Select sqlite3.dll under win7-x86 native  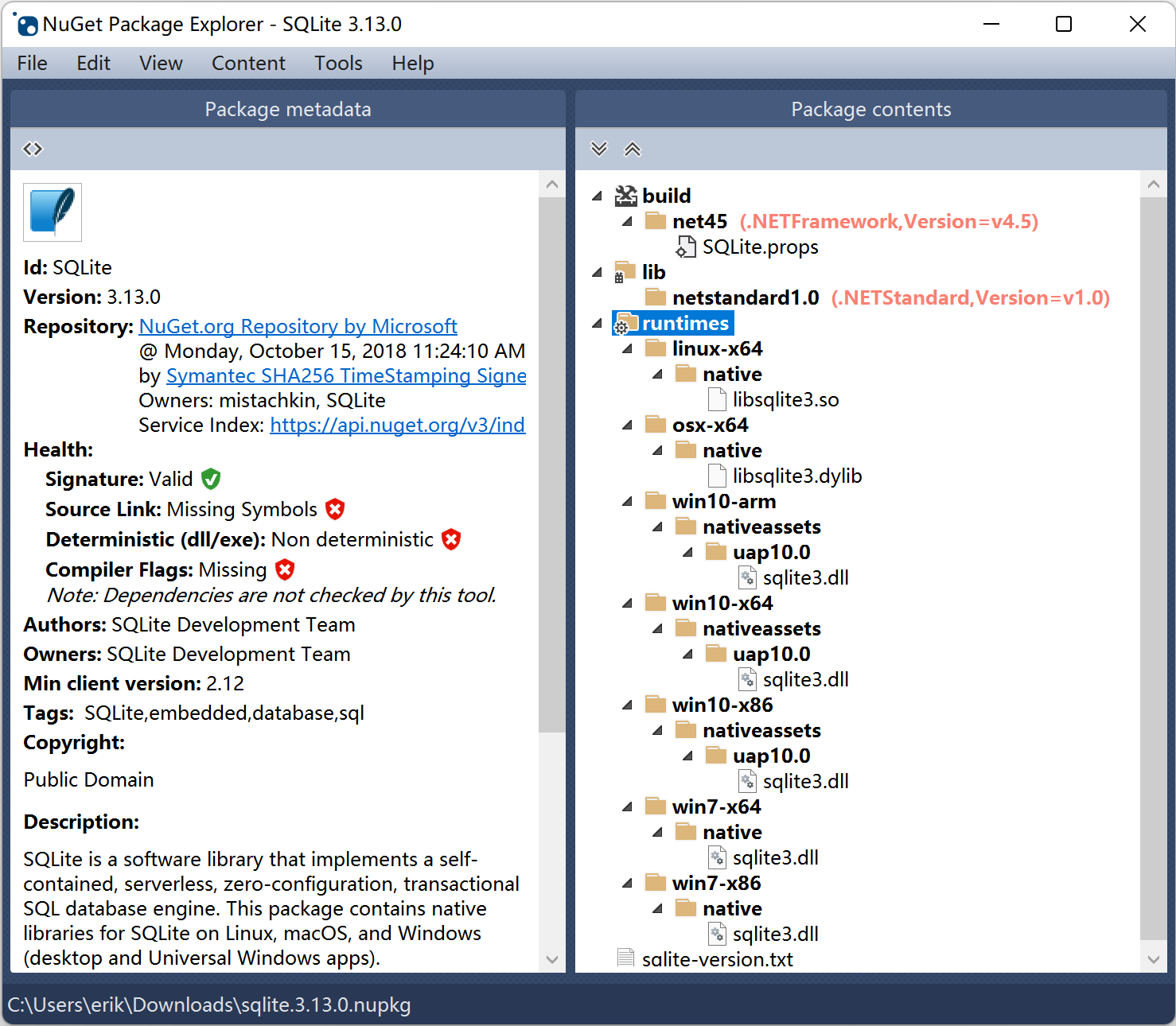776,934
